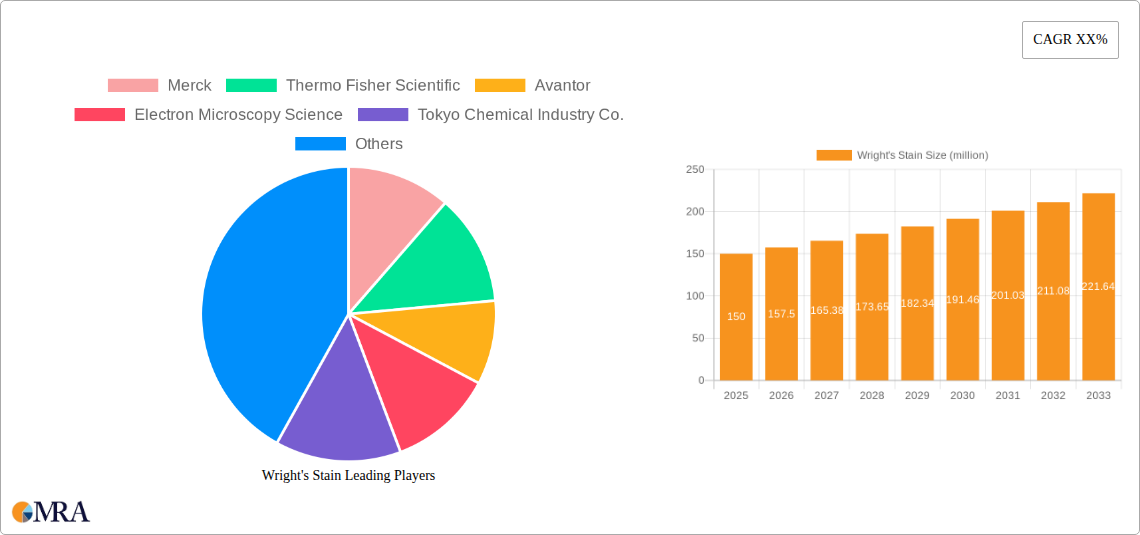The width and height of the screenshot is (1140, 535).
Task: Toggle Others legend color swatch
Action: pyautogui.click(x=321, y=144)
